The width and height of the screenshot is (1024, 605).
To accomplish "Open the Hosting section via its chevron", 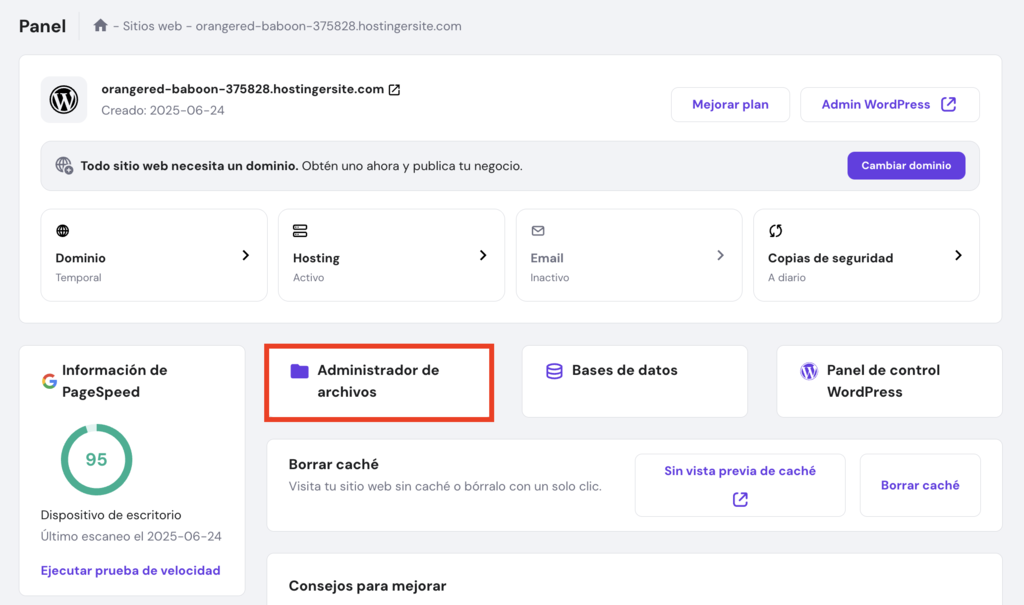I will (x=483, y=255).
